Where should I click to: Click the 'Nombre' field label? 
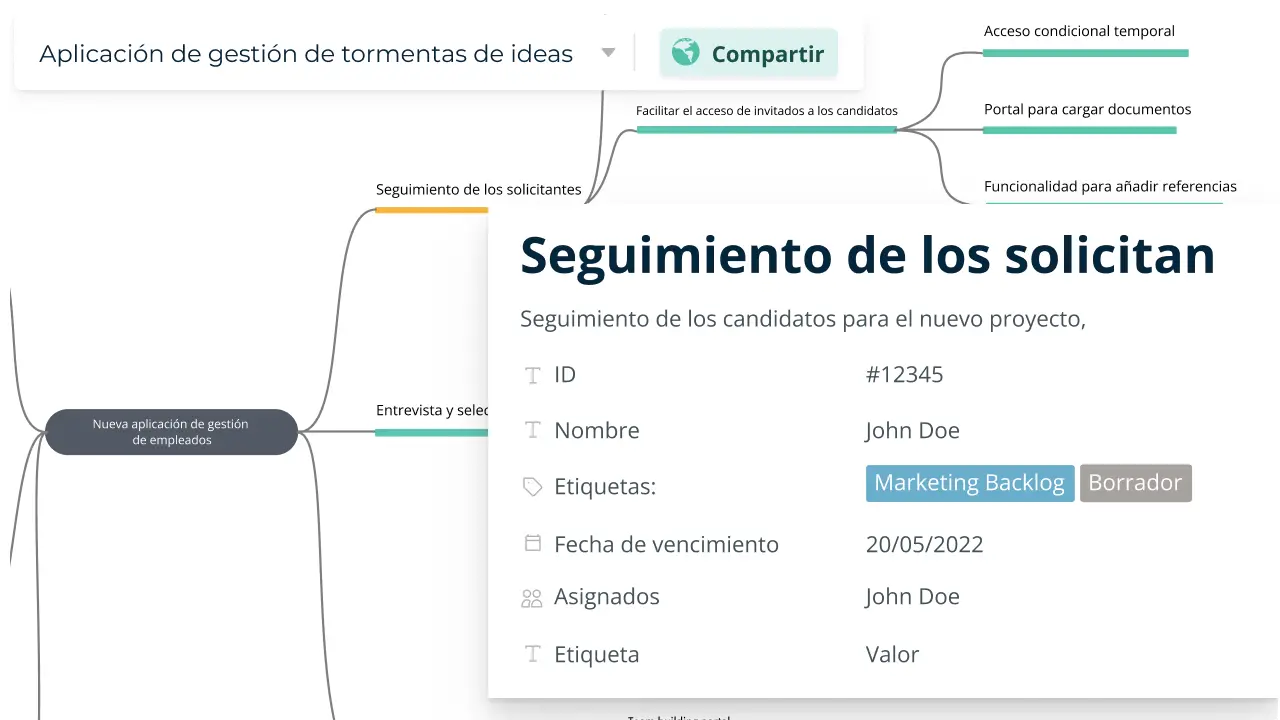[597, 431]
